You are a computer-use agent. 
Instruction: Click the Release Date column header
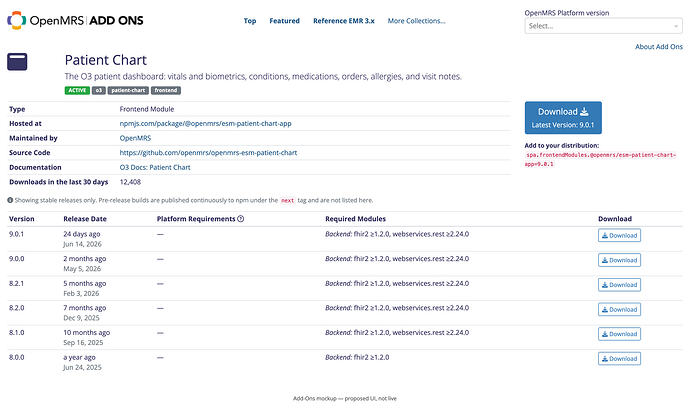click(85, 219)
